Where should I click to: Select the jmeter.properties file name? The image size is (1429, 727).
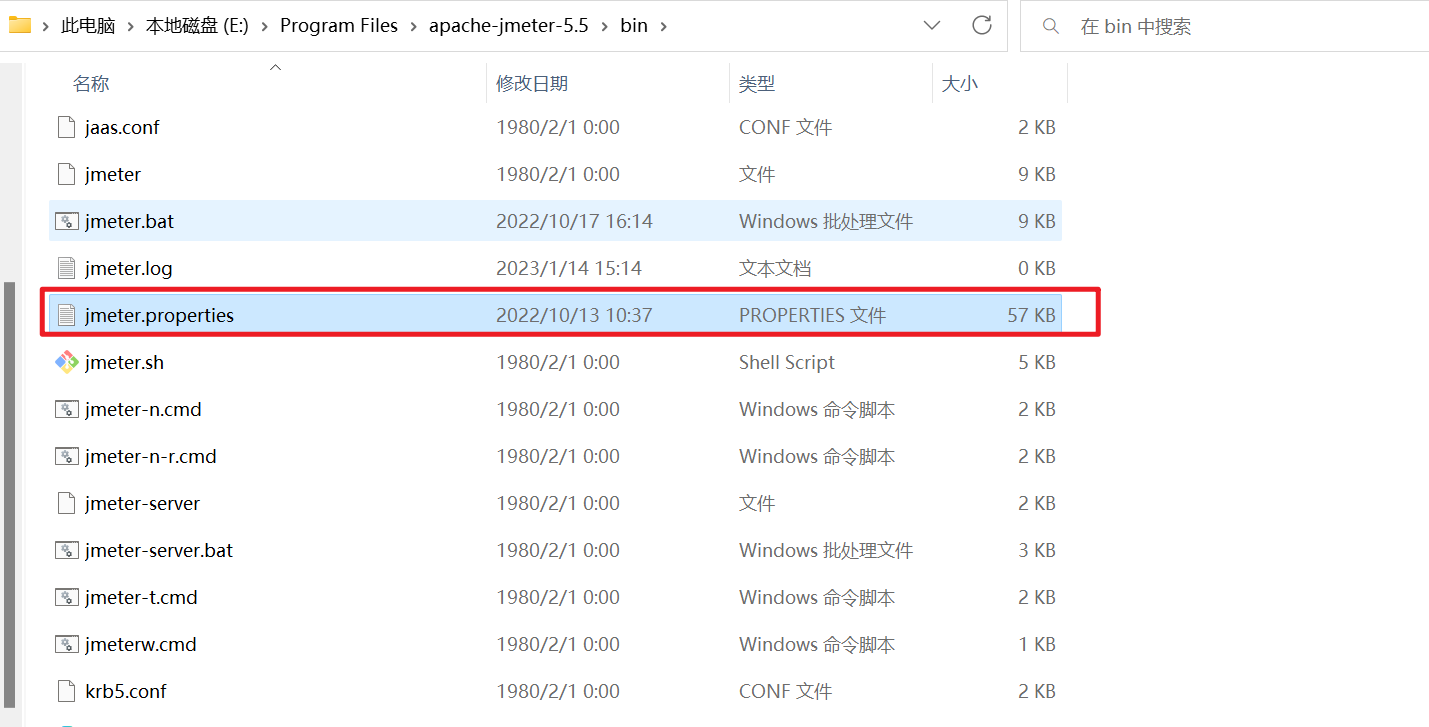[159, 315]
